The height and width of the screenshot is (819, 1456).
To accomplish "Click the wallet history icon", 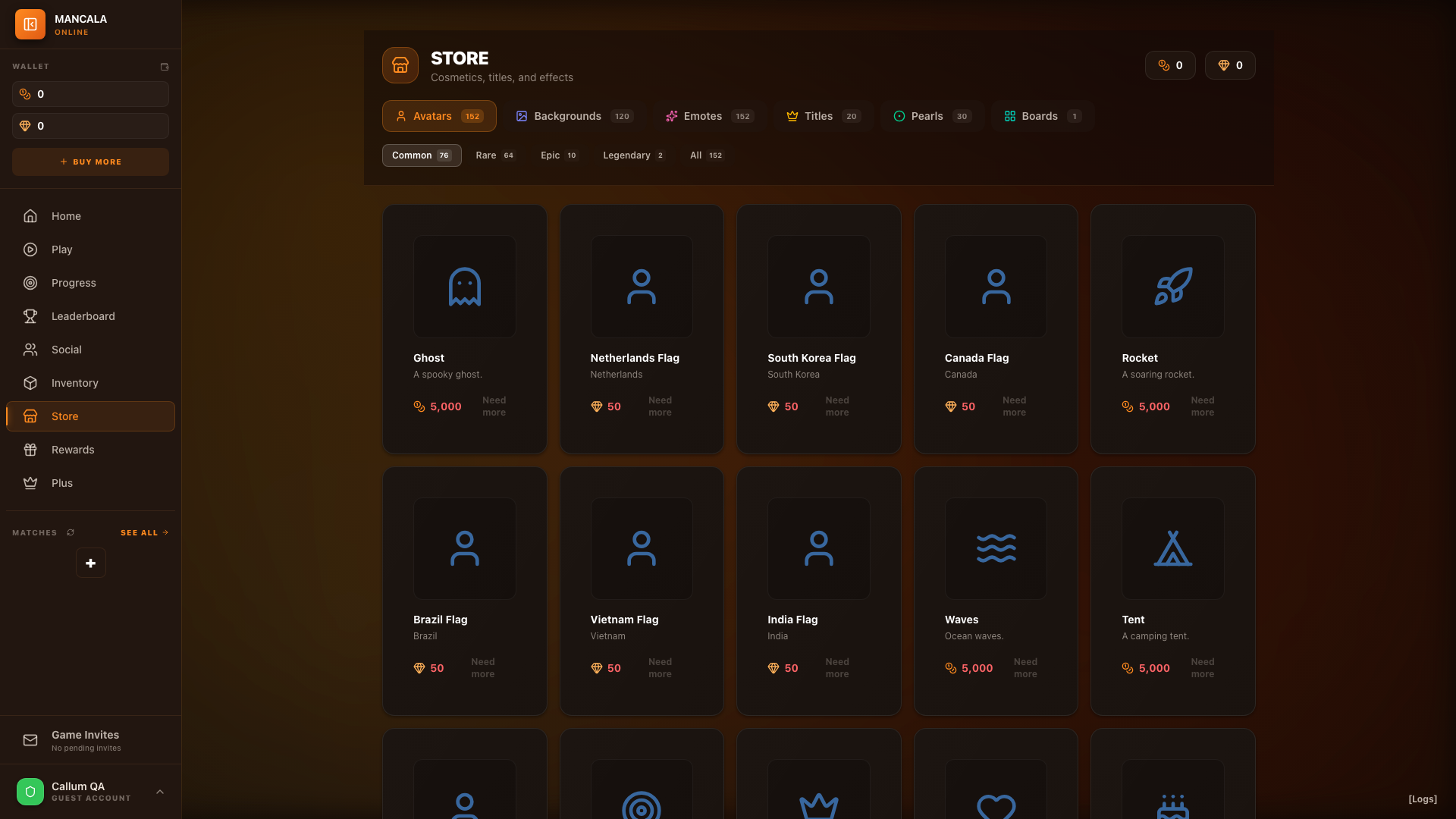I will tap(165, 67).
